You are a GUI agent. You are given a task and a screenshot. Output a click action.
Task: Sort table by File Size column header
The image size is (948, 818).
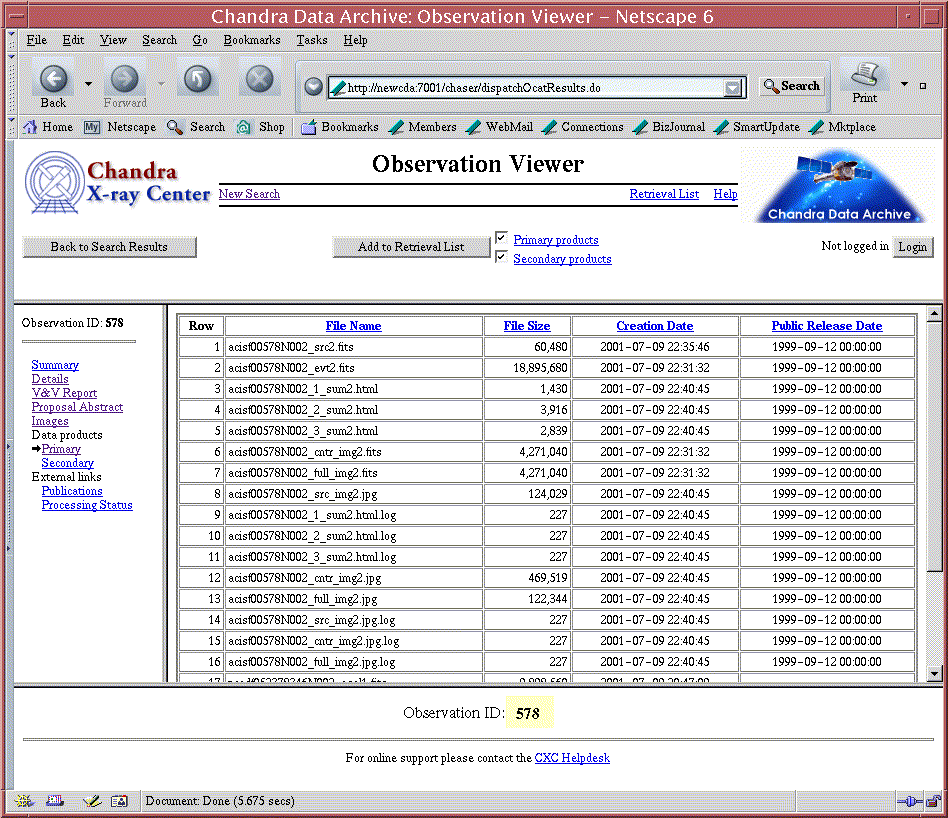click(526, 326)
